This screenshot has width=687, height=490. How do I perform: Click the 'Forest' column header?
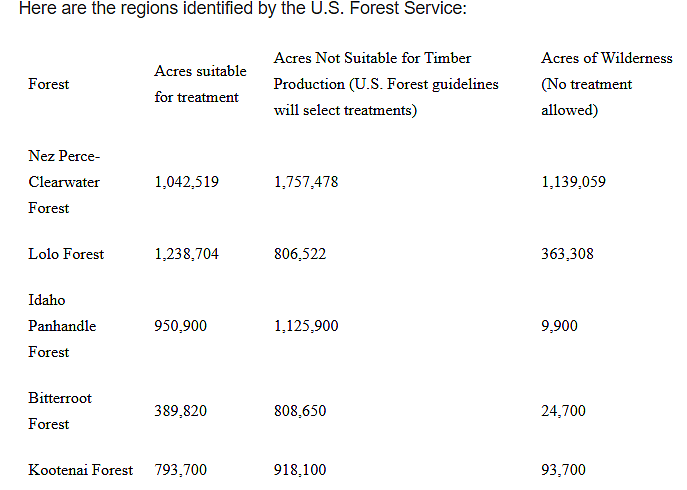pyautogui.click(x=49, y=84)
